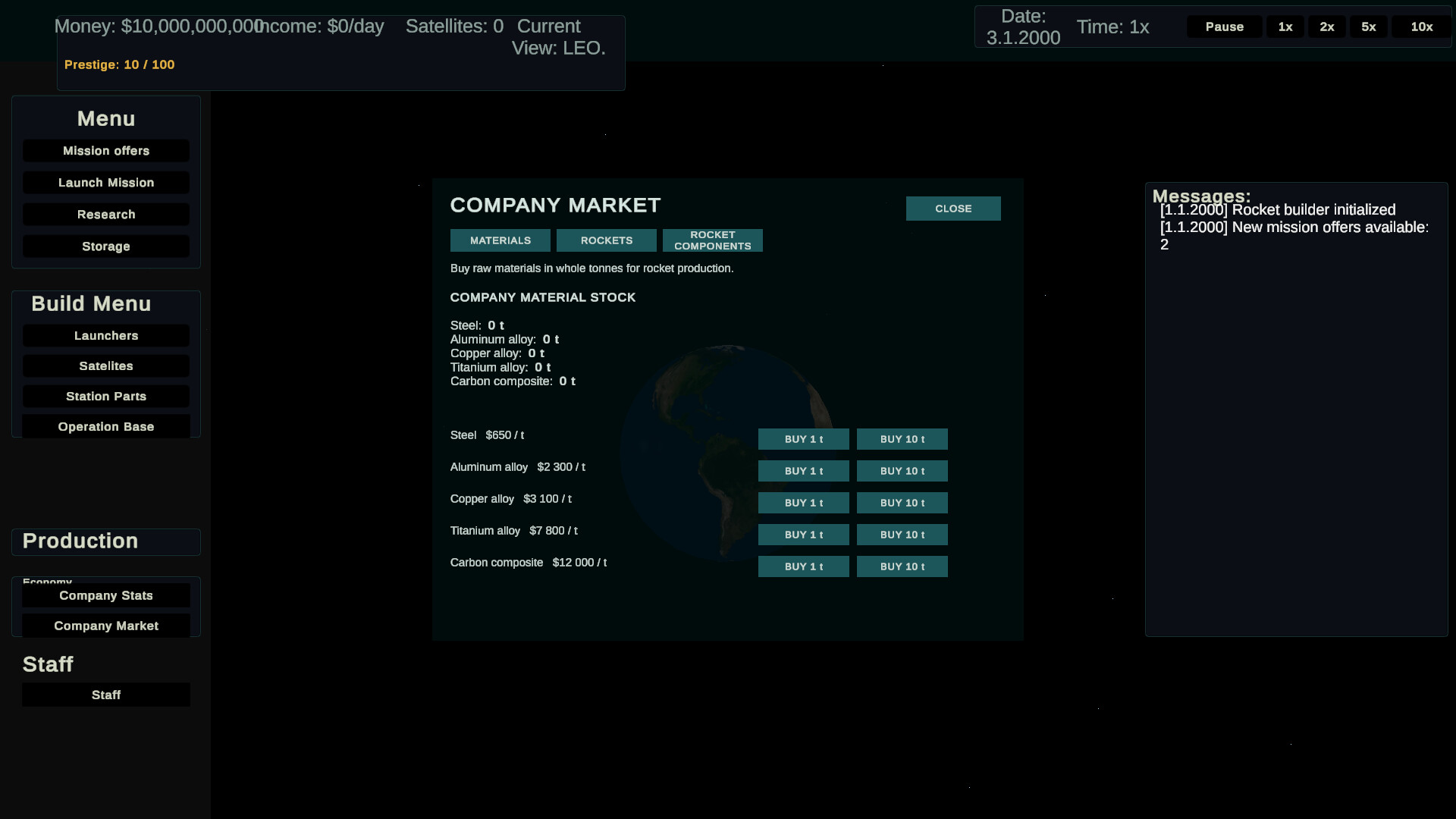The width and height of the screenshot is (1456, 819).
Task: Open the Storage menu
Action: 106,246
